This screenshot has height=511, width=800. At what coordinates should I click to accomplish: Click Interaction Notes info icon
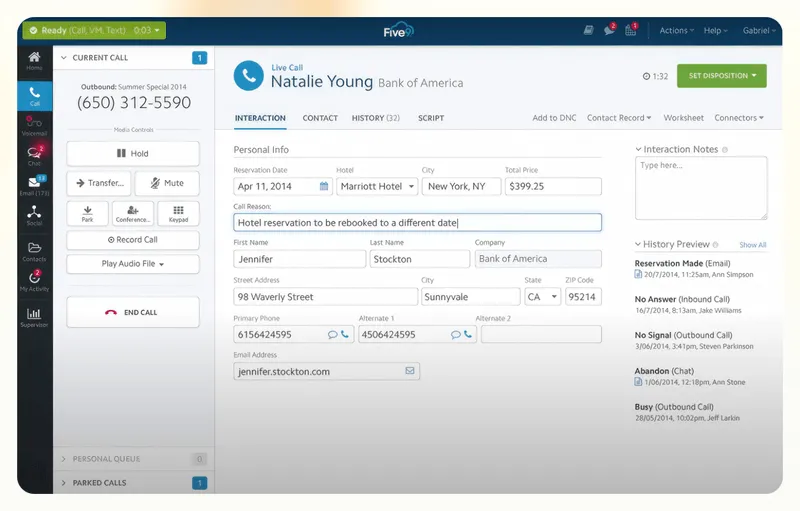coord(725,149)
